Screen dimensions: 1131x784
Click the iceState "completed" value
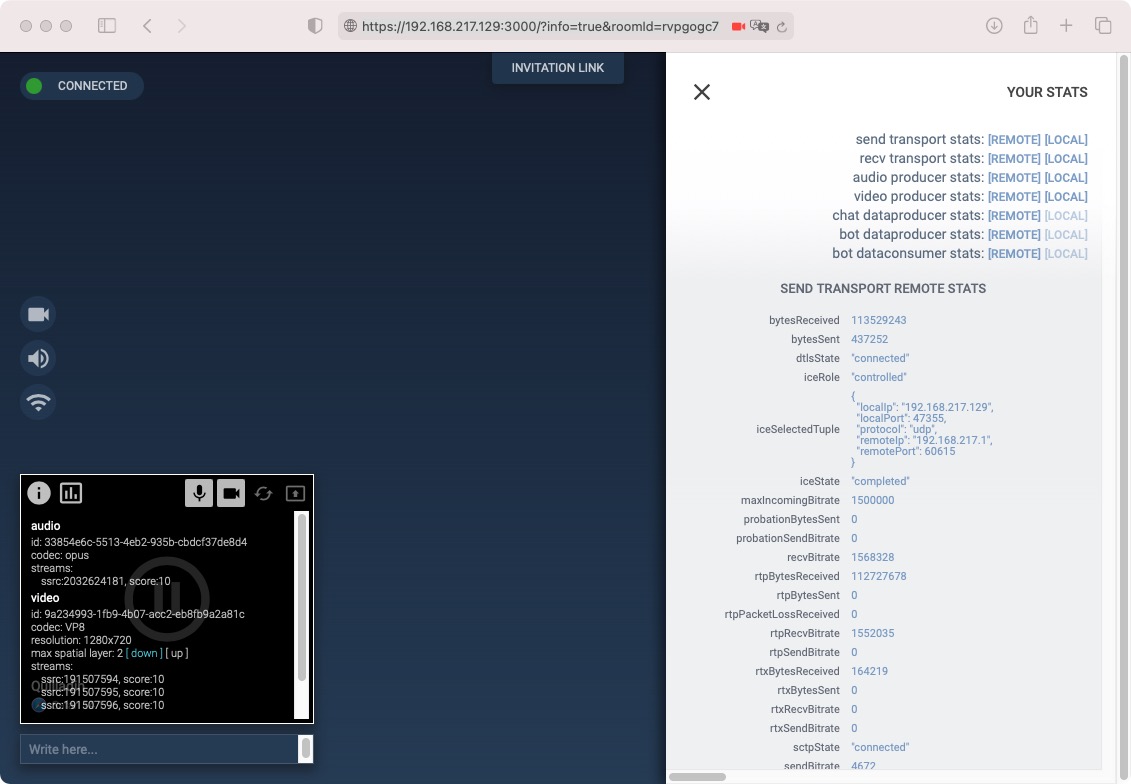(x=880, y=481)
